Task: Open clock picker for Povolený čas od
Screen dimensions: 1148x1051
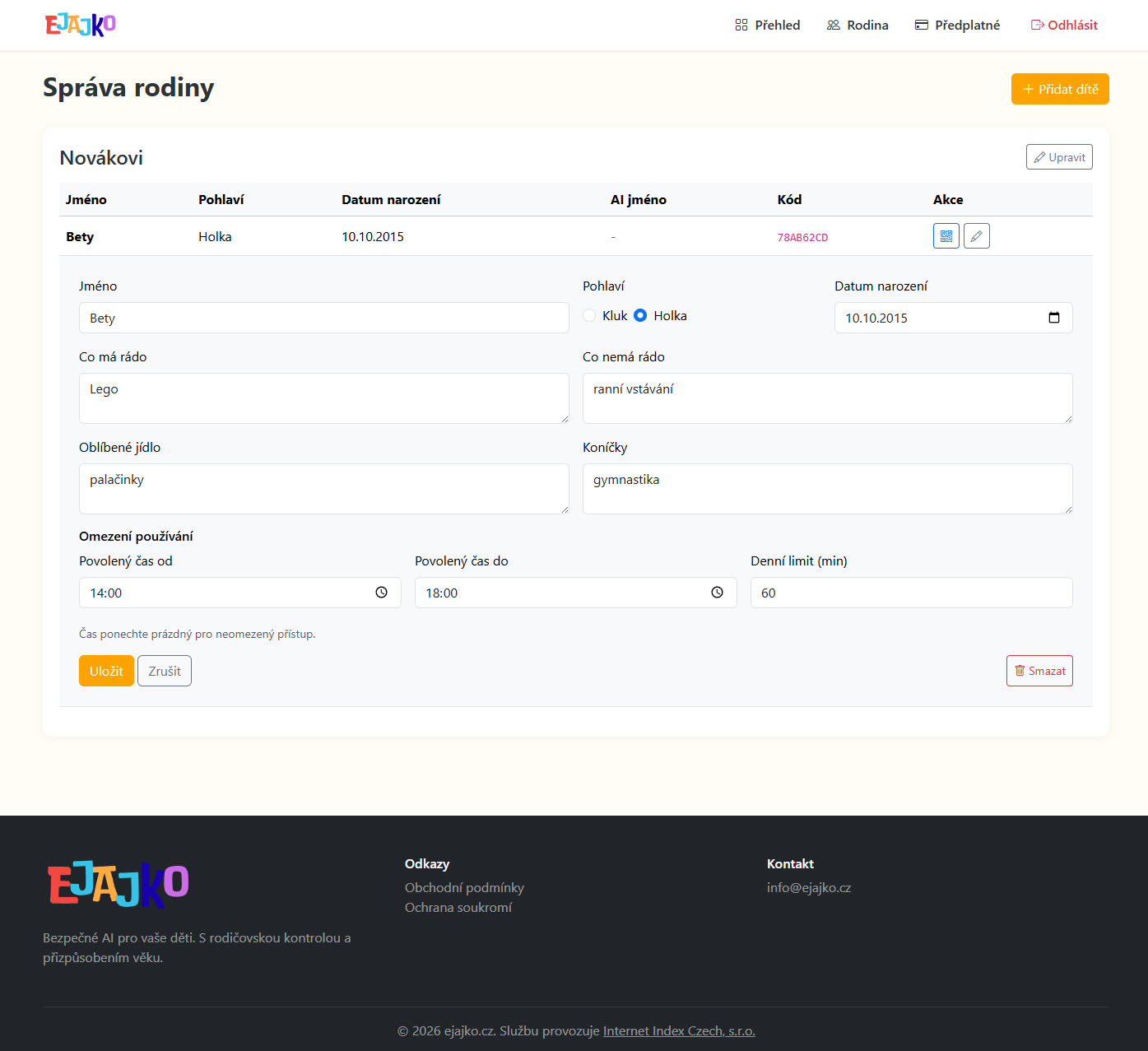Action: [381, 593]
